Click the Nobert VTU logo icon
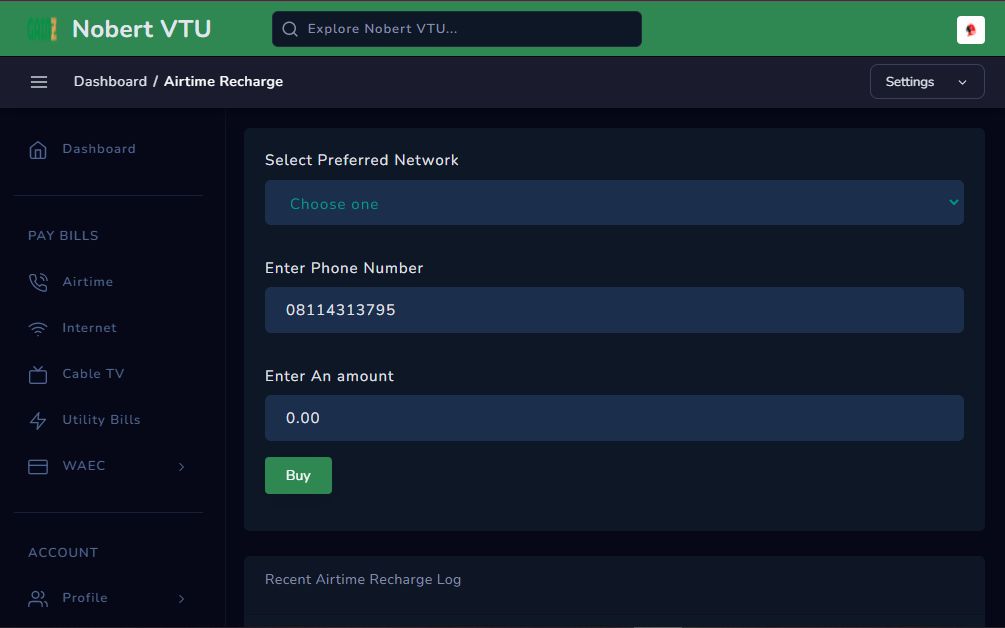This screenshot has height=628, width=1005. (x=42, y=29)
